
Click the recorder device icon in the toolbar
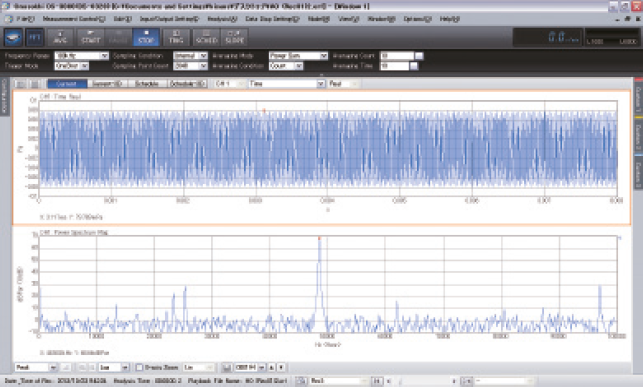coord(13,38)
